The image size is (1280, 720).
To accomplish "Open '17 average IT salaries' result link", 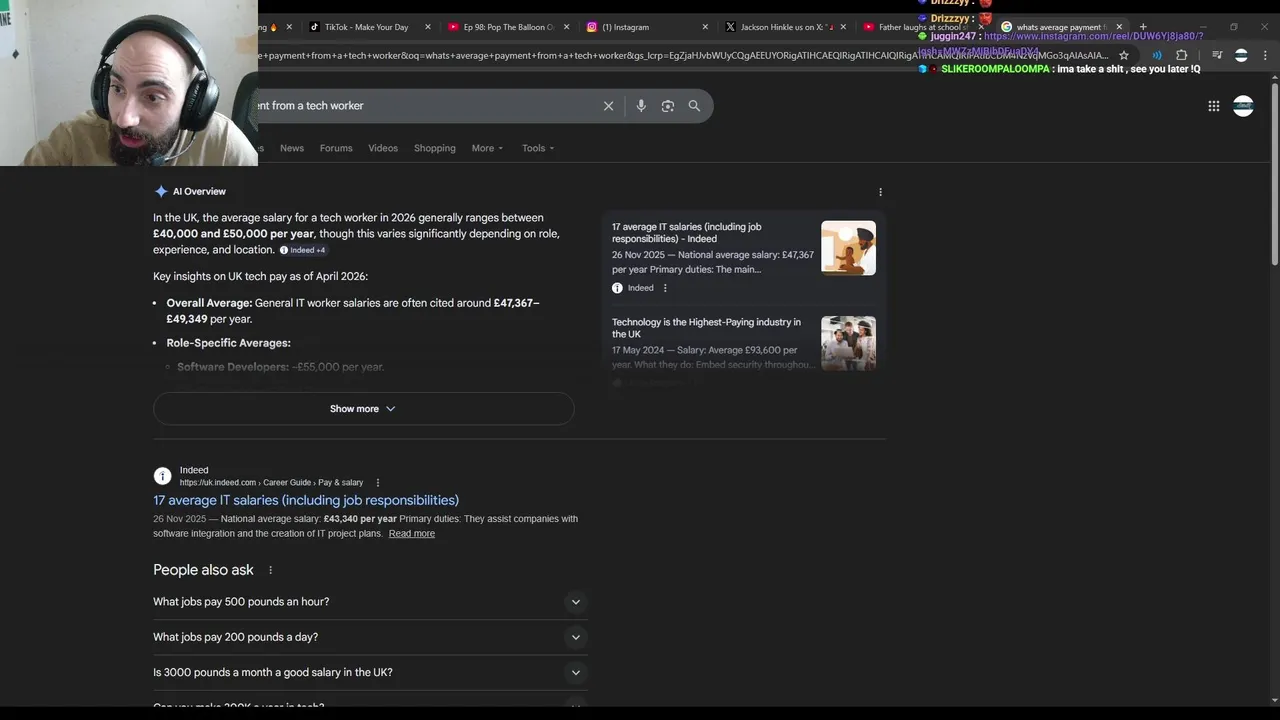I will point(306,500).
